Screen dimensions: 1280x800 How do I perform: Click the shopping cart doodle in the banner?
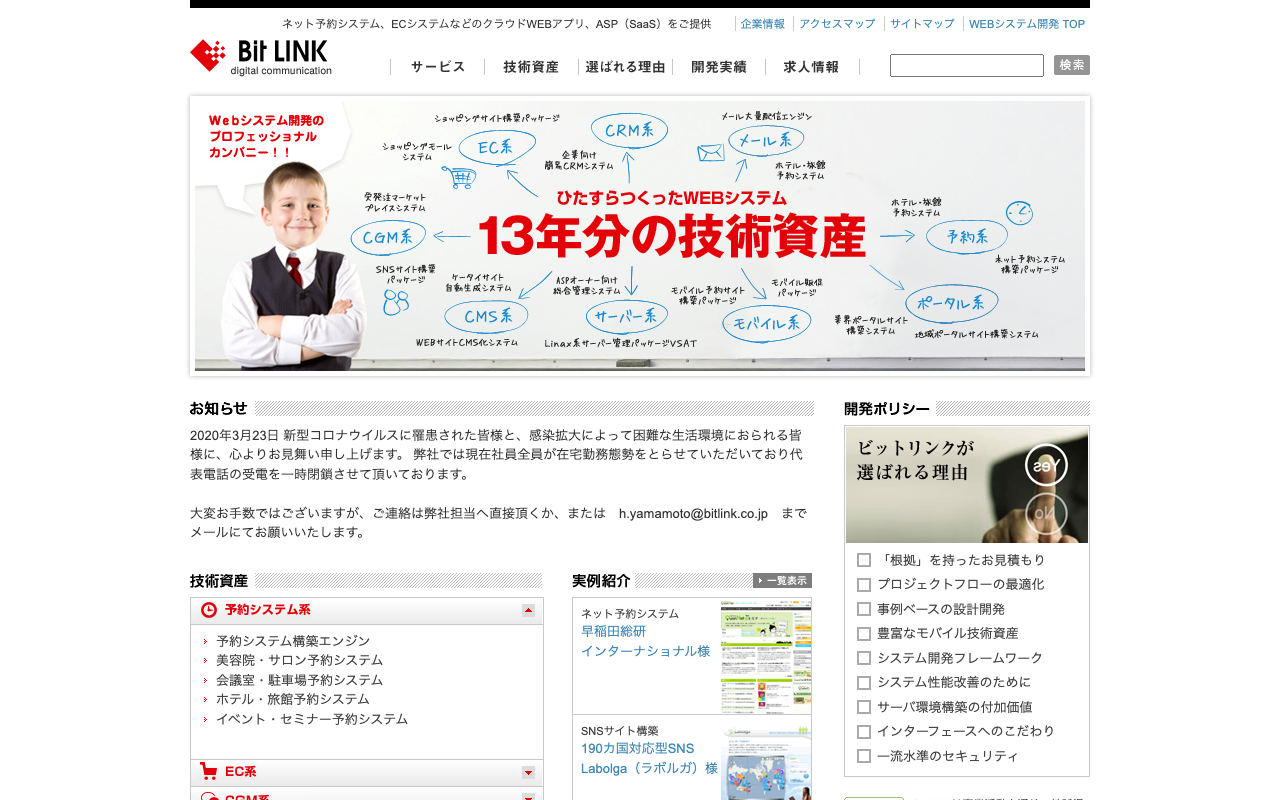(x=459, y=177)
